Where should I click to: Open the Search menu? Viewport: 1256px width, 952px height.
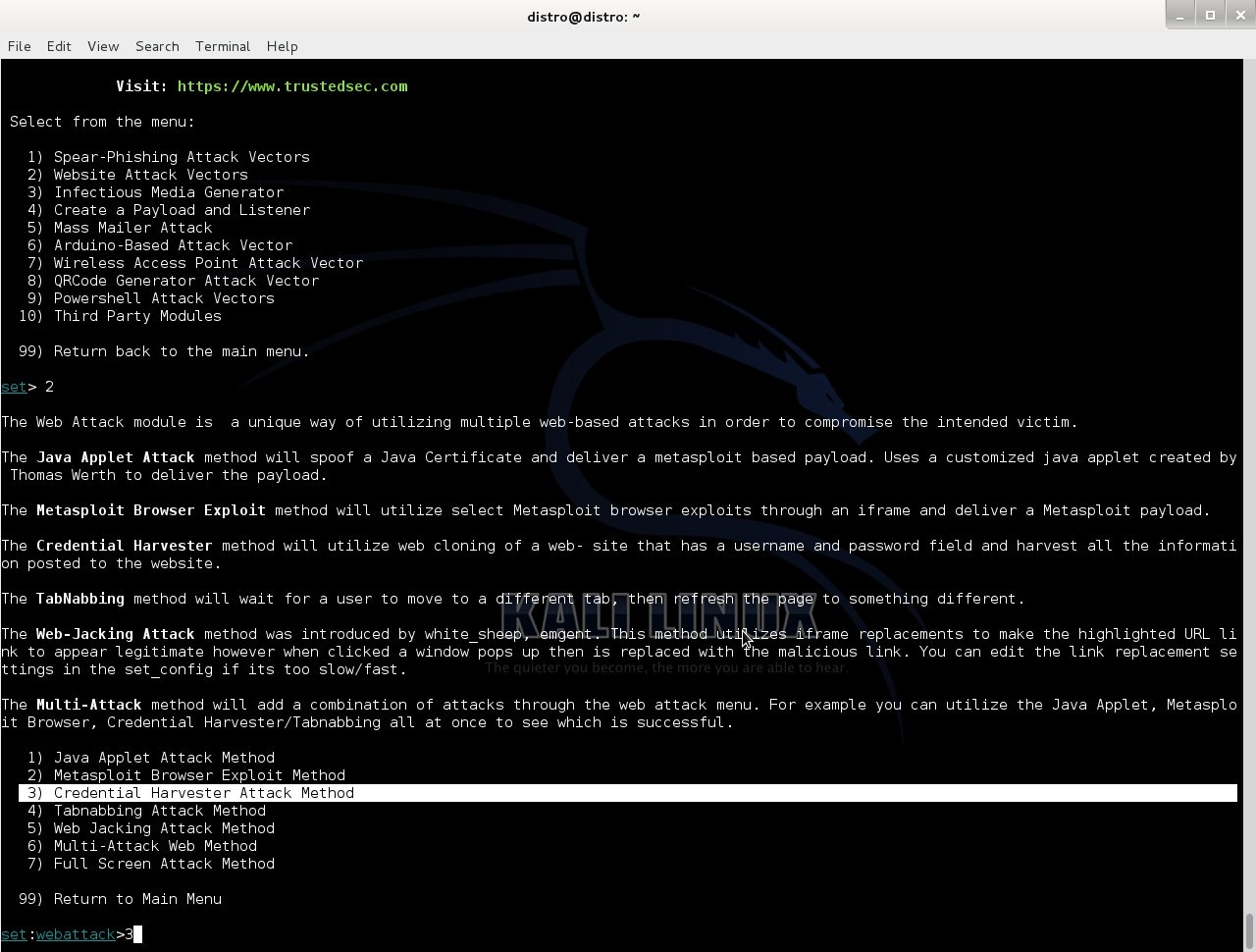click(x=157, y=46)
